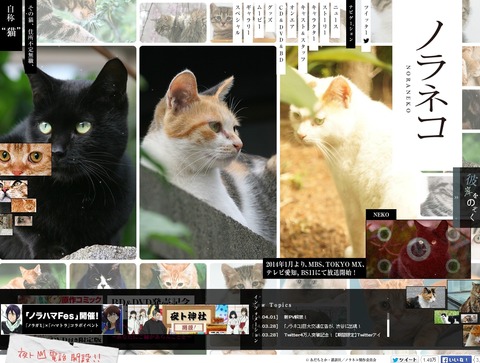Play the NEKO red cat video
This screenshot has height=363, width=480.
[x=418, y=249]
